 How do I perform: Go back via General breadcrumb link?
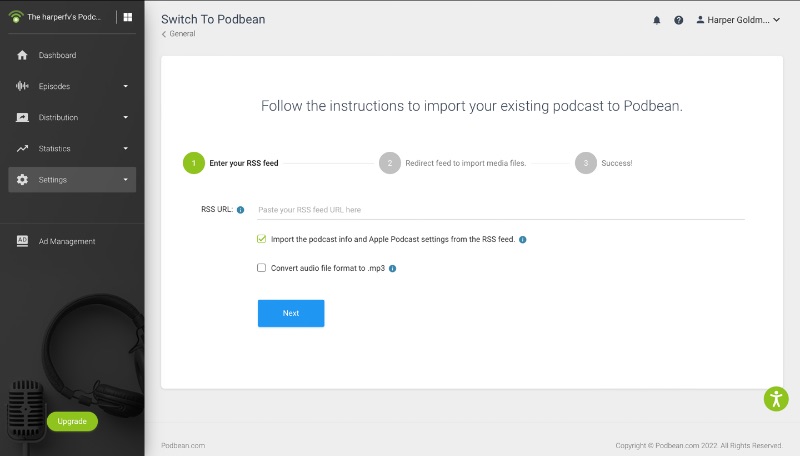[182, 34]
